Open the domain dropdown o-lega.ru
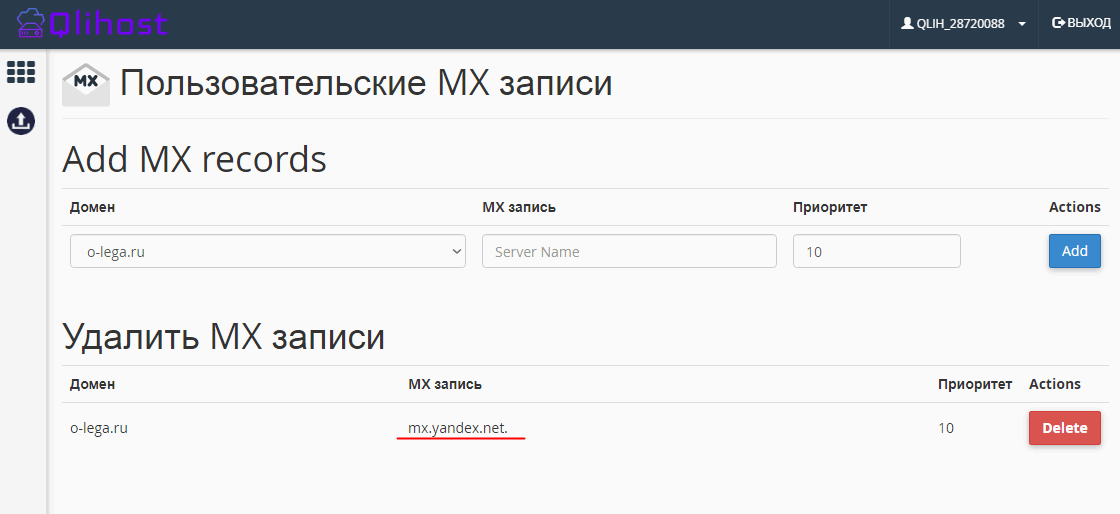This screenshot has height=514, width=1120. [268, 251]
